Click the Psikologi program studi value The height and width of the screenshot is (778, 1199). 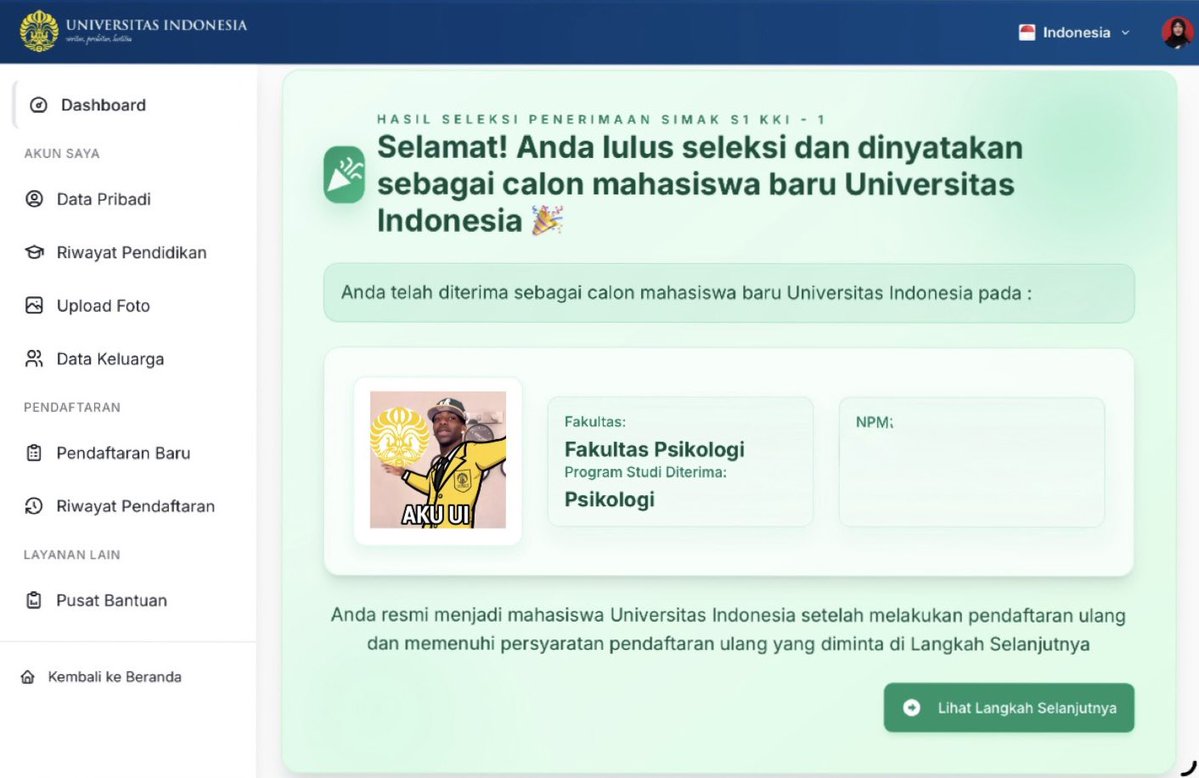tap(609, 500)
